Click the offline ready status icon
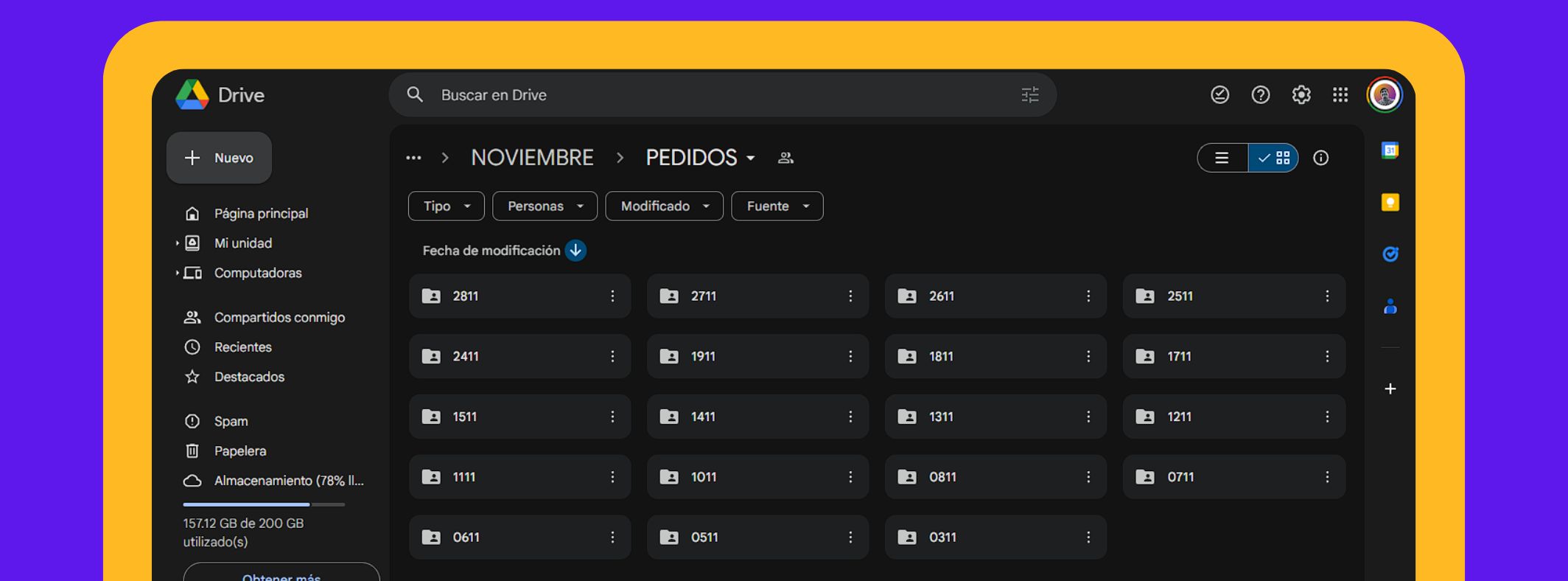 (1219, 95)
